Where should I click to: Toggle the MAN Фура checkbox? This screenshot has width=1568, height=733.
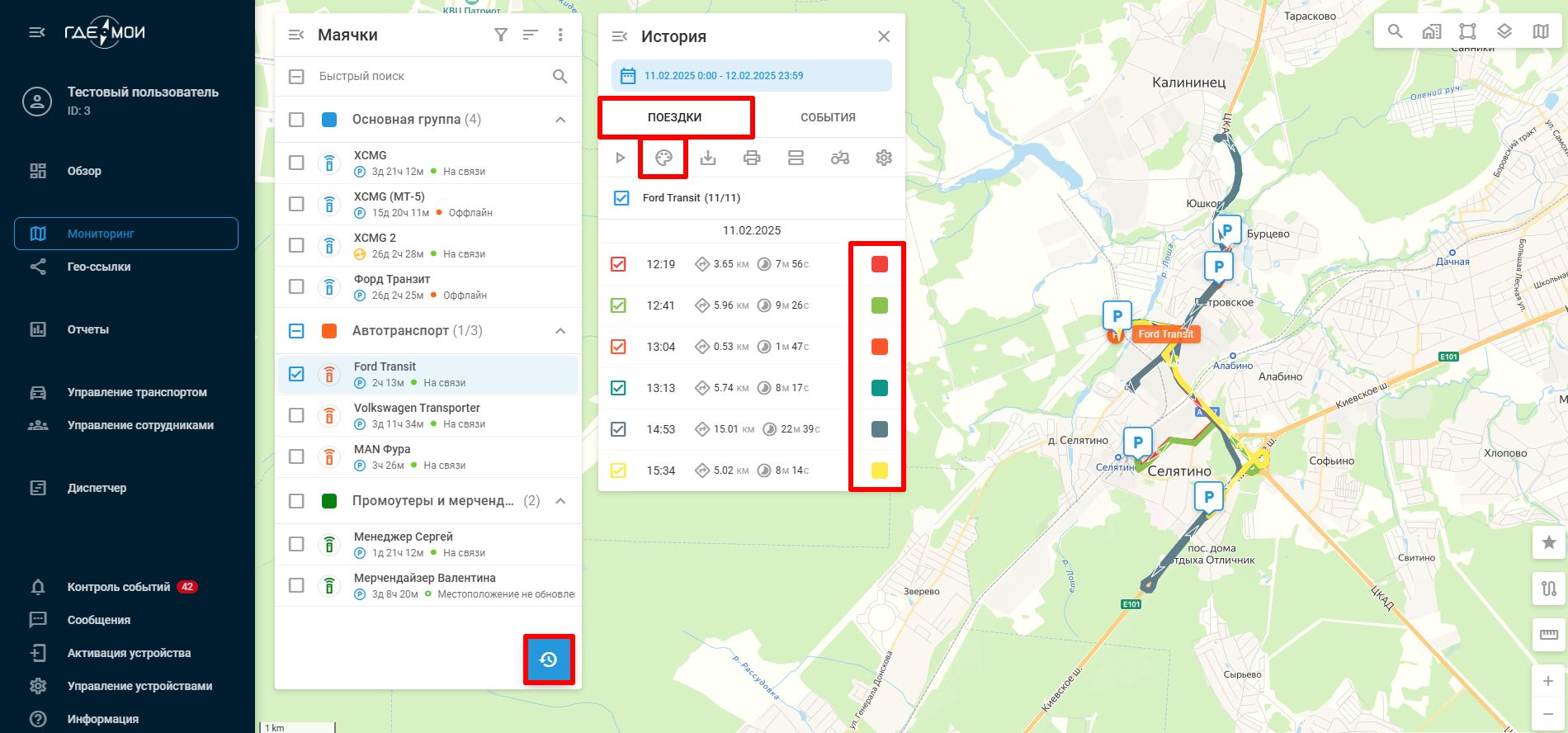click(x=296, y=456)
